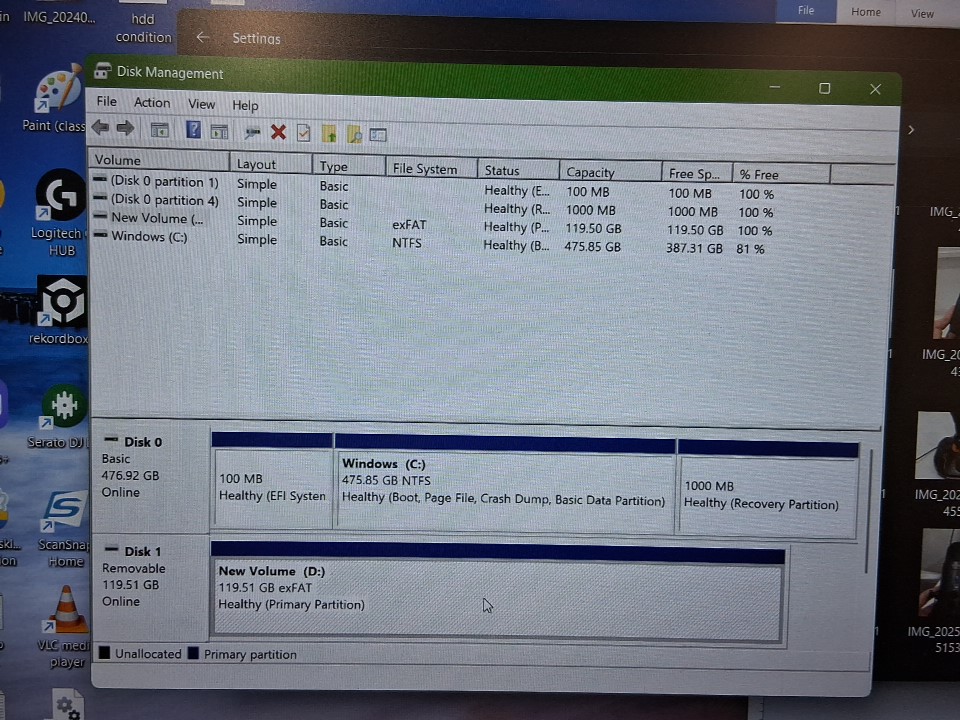The image size is (960, 720).
Task: Open the Help menu
Action: coord(245,105)
